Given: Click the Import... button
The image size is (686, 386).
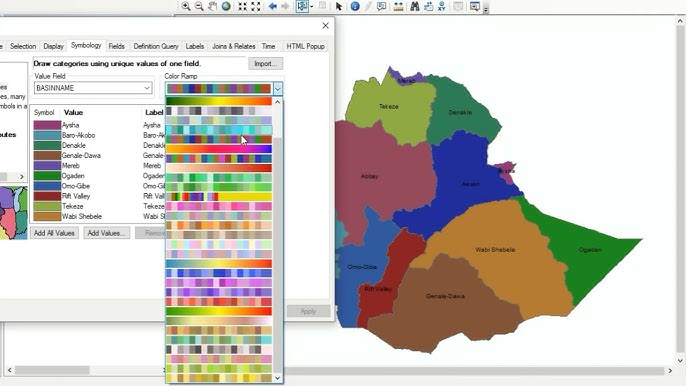Looking at the screenshot, I should [x=266, y=63].
